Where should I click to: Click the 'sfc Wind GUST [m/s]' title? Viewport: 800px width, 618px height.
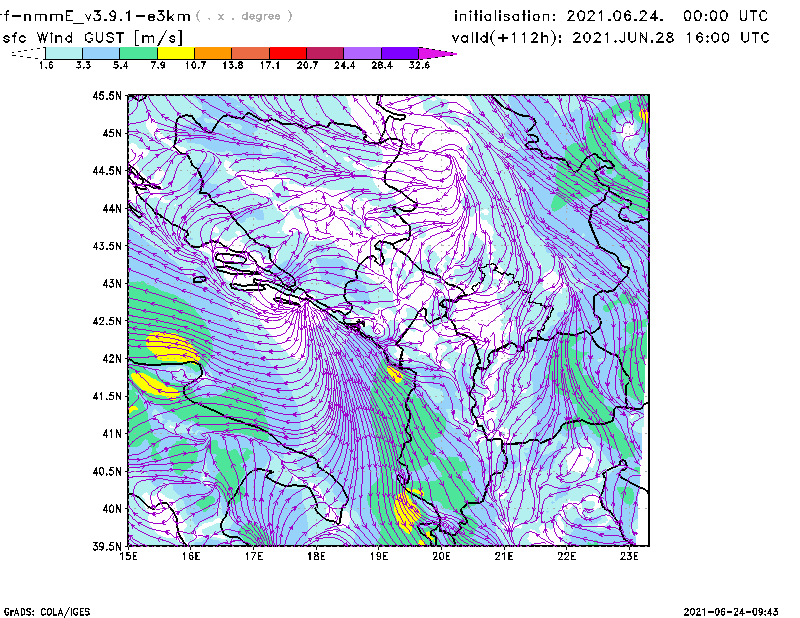[92, 38]
